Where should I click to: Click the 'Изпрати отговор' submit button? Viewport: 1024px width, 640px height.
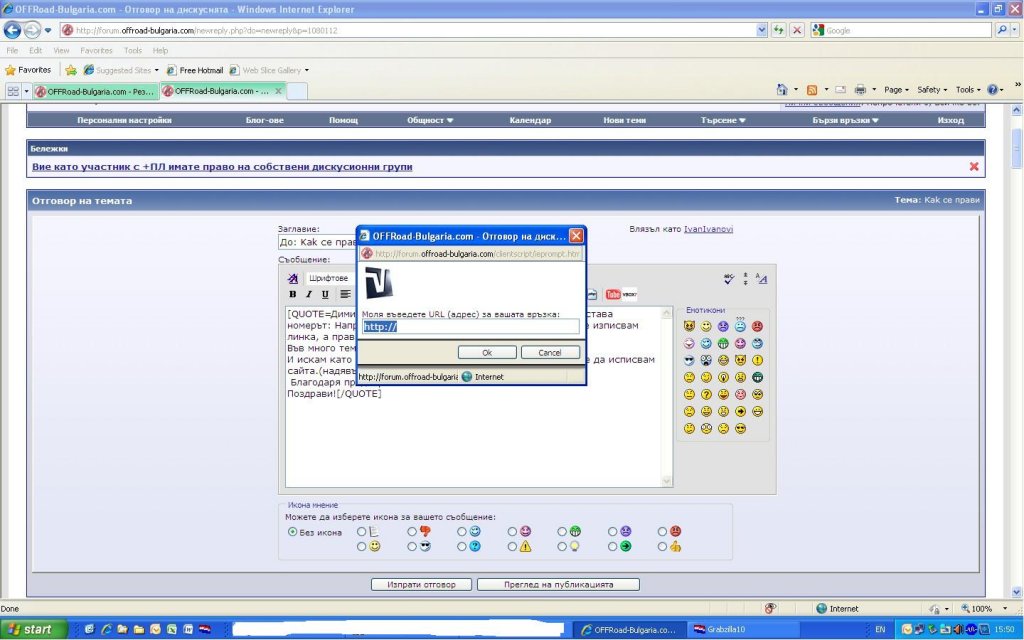(x=420, y=584)
